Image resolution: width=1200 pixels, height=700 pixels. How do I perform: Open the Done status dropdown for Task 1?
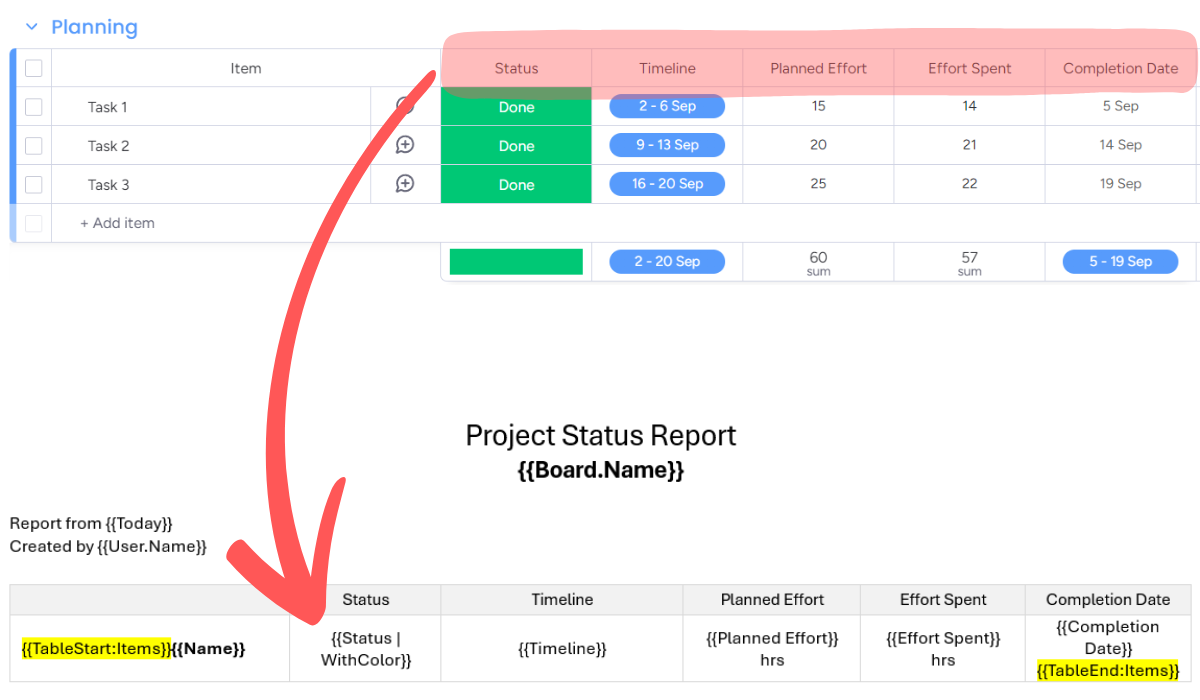516,108
